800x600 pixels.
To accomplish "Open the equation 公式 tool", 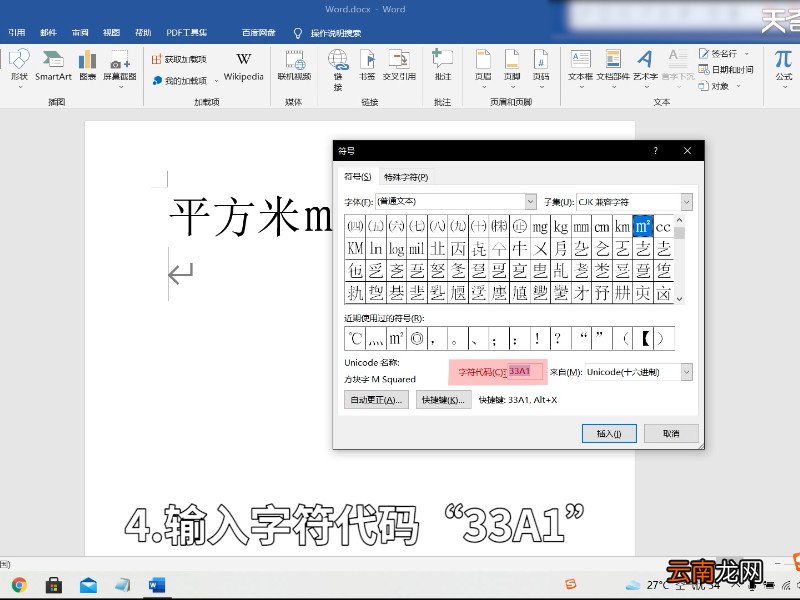I will (x=783, y=66).
